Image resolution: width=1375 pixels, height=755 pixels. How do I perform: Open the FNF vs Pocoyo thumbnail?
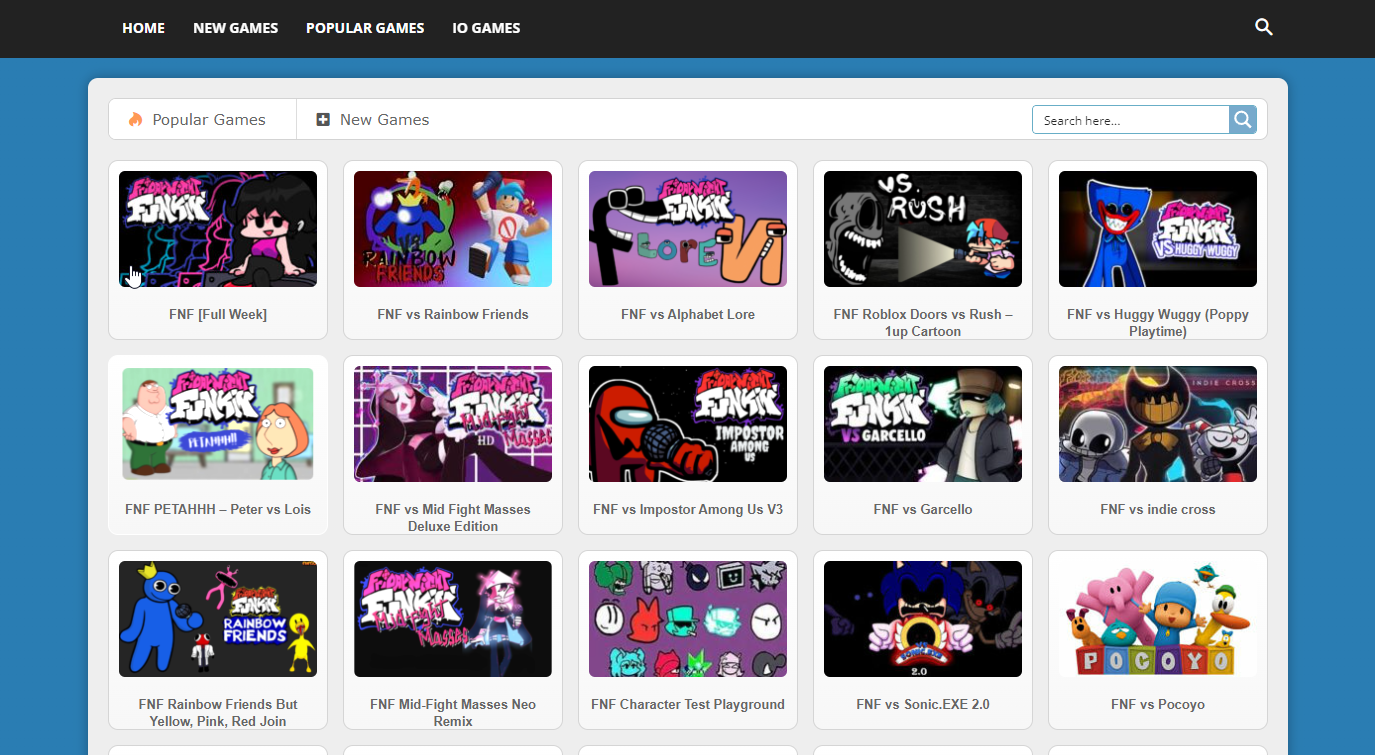1158,619
